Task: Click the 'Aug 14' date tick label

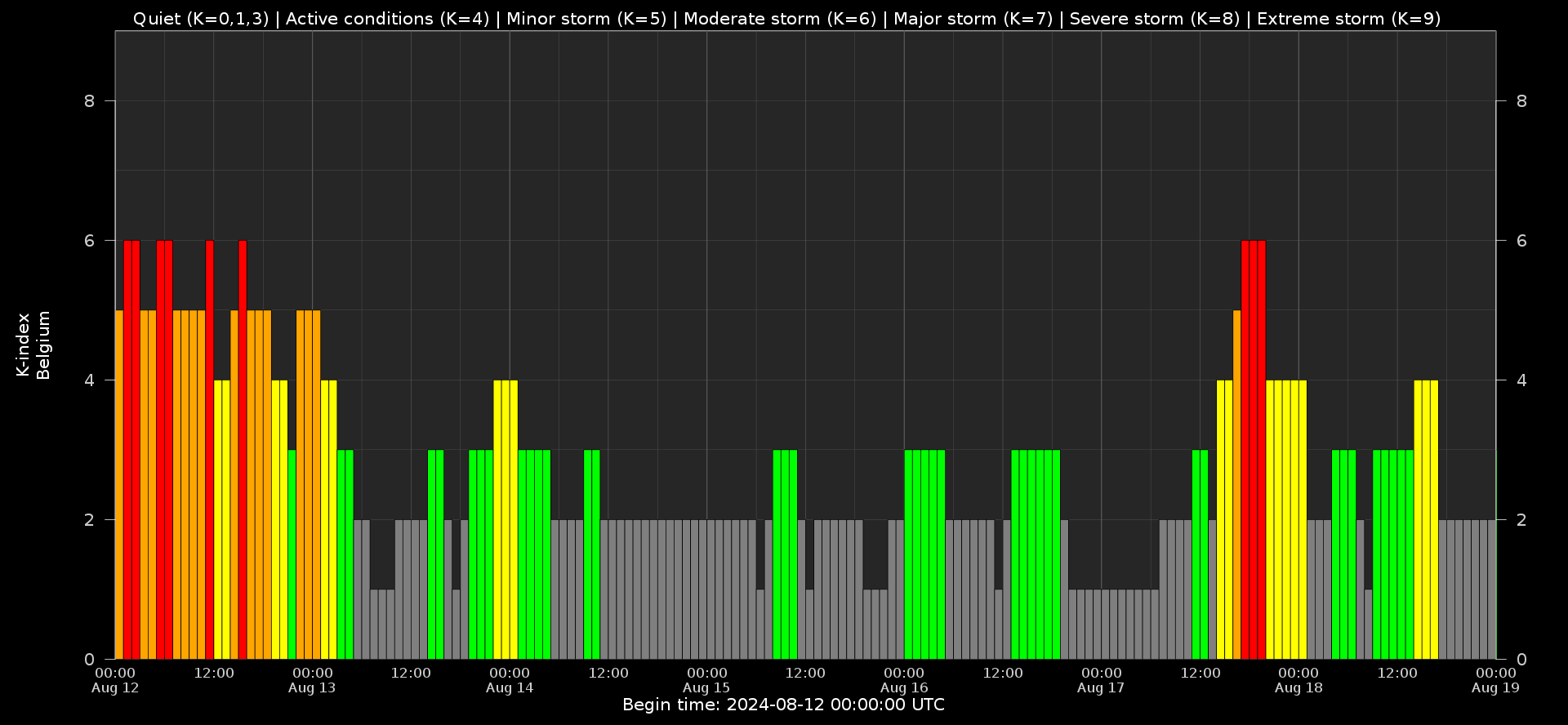Action: (510, 688)
